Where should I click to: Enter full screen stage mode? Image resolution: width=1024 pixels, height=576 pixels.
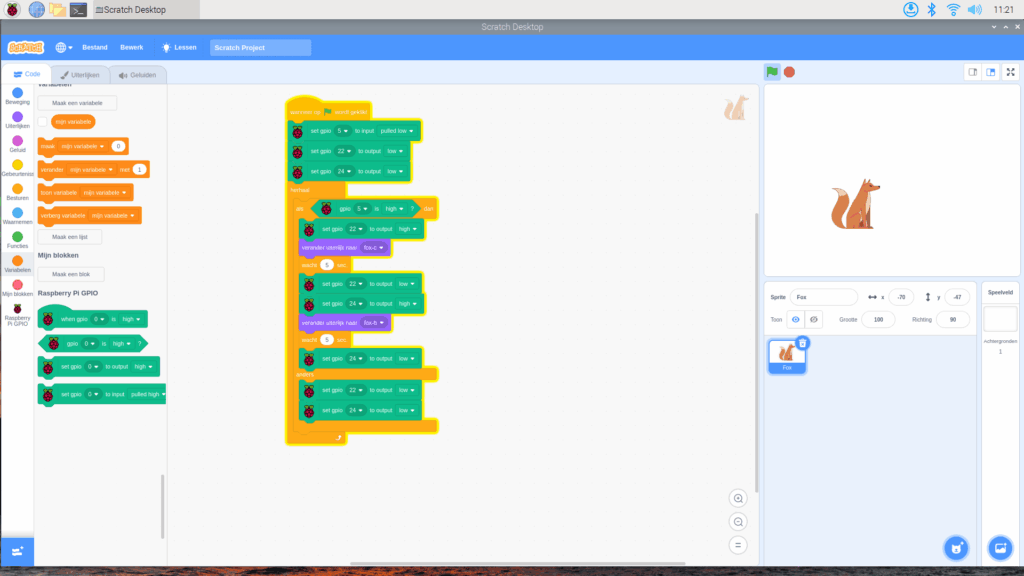[1011, 72]
